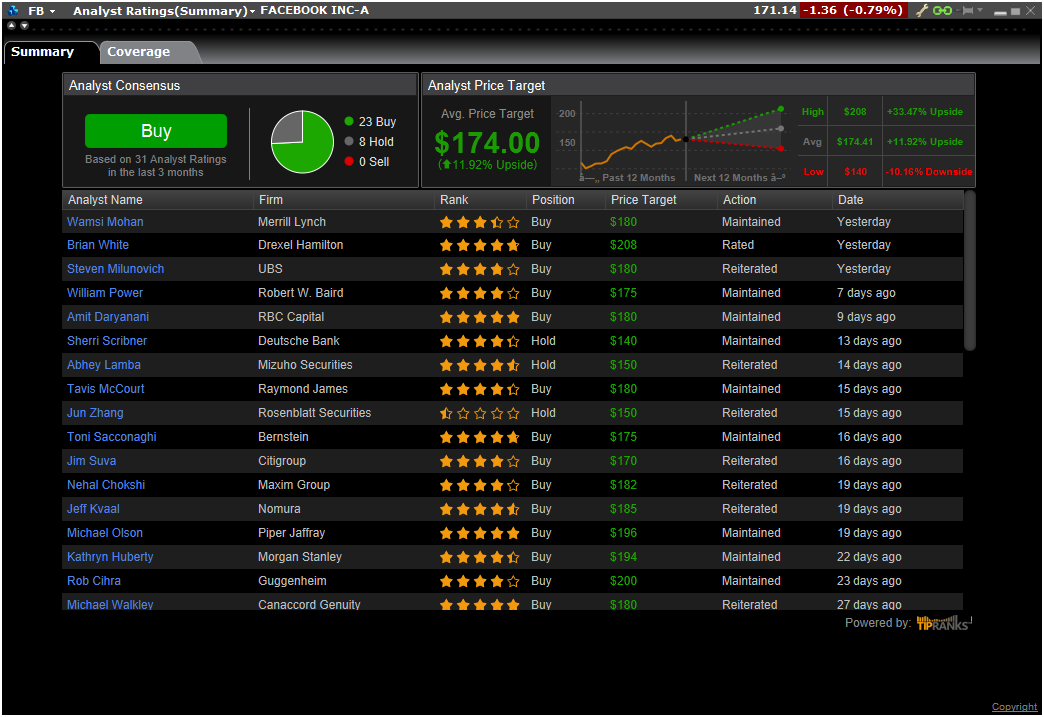
Task: Open the Copyright link
Action: click(x=1014, y=707)
